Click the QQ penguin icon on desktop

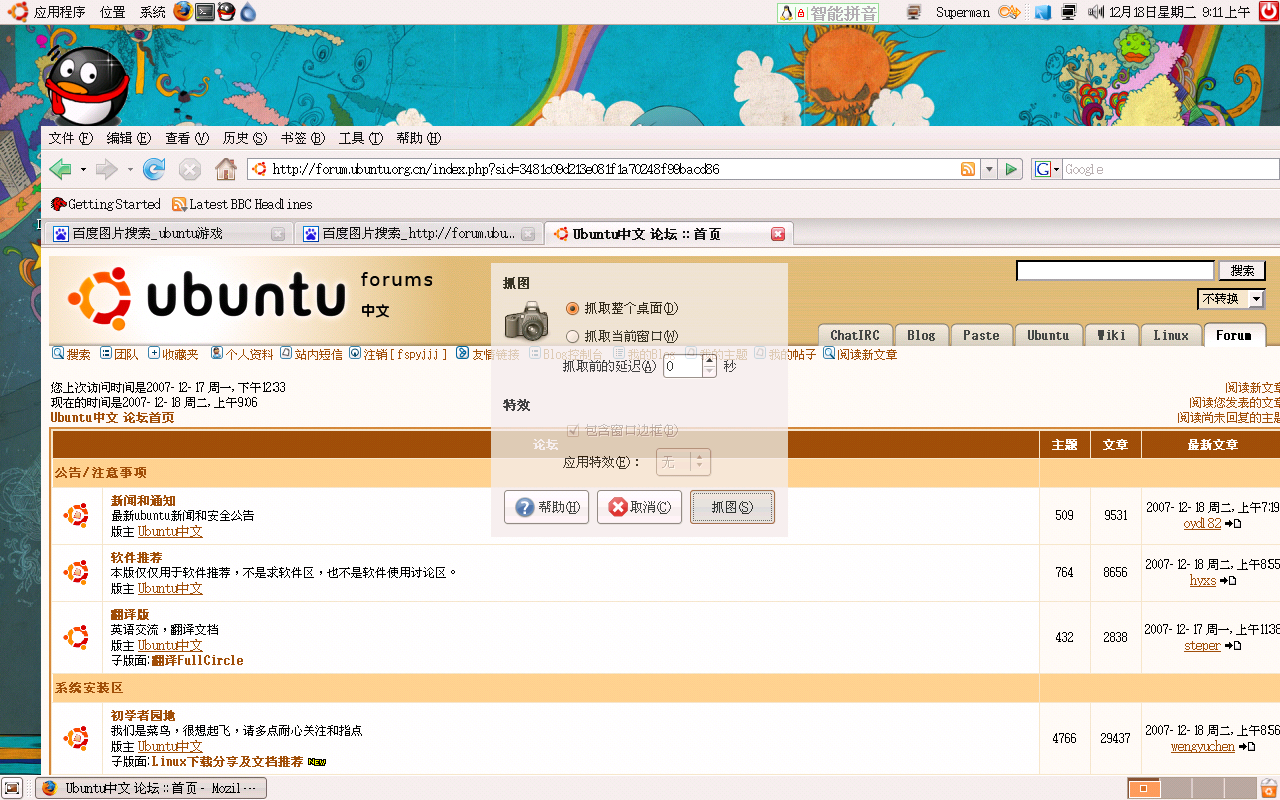[87, 85]
